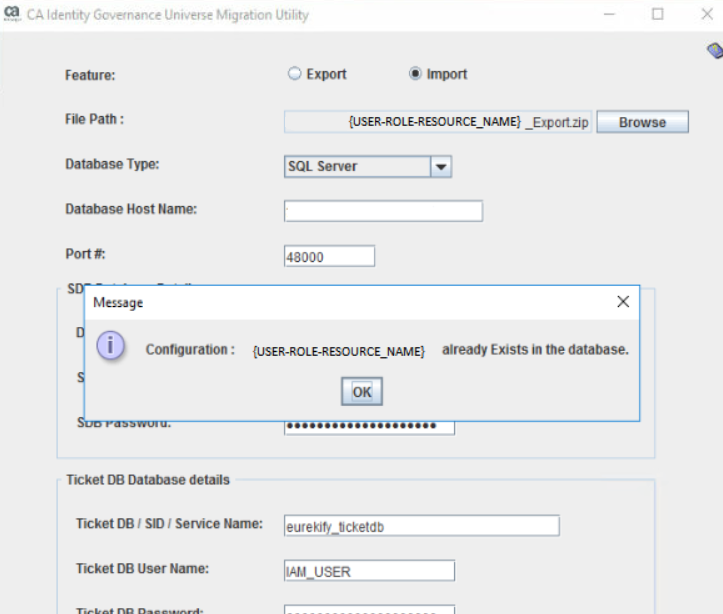Click 'Ticket DB Database details' heading
Image resolution: width=723 pixels, height=614 pixels.
148,480
